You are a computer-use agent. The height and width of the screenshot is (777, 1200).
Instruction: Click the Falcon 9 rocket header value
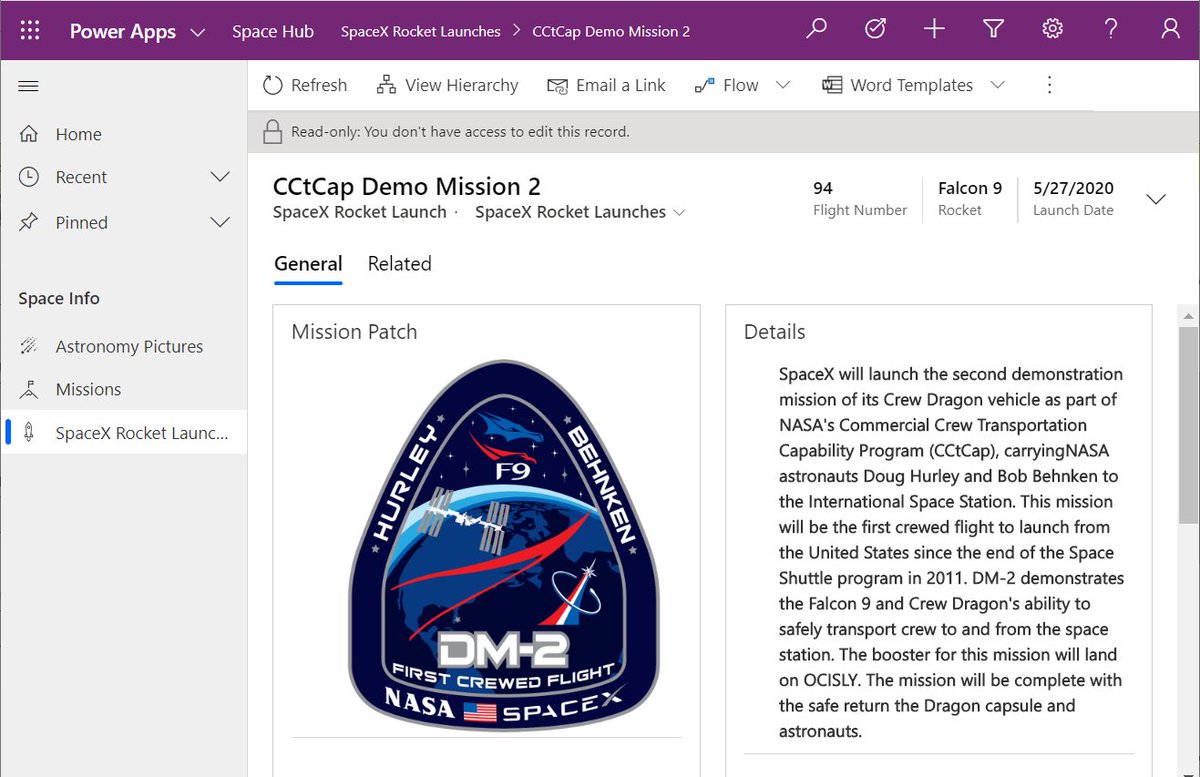coord(970,188)
